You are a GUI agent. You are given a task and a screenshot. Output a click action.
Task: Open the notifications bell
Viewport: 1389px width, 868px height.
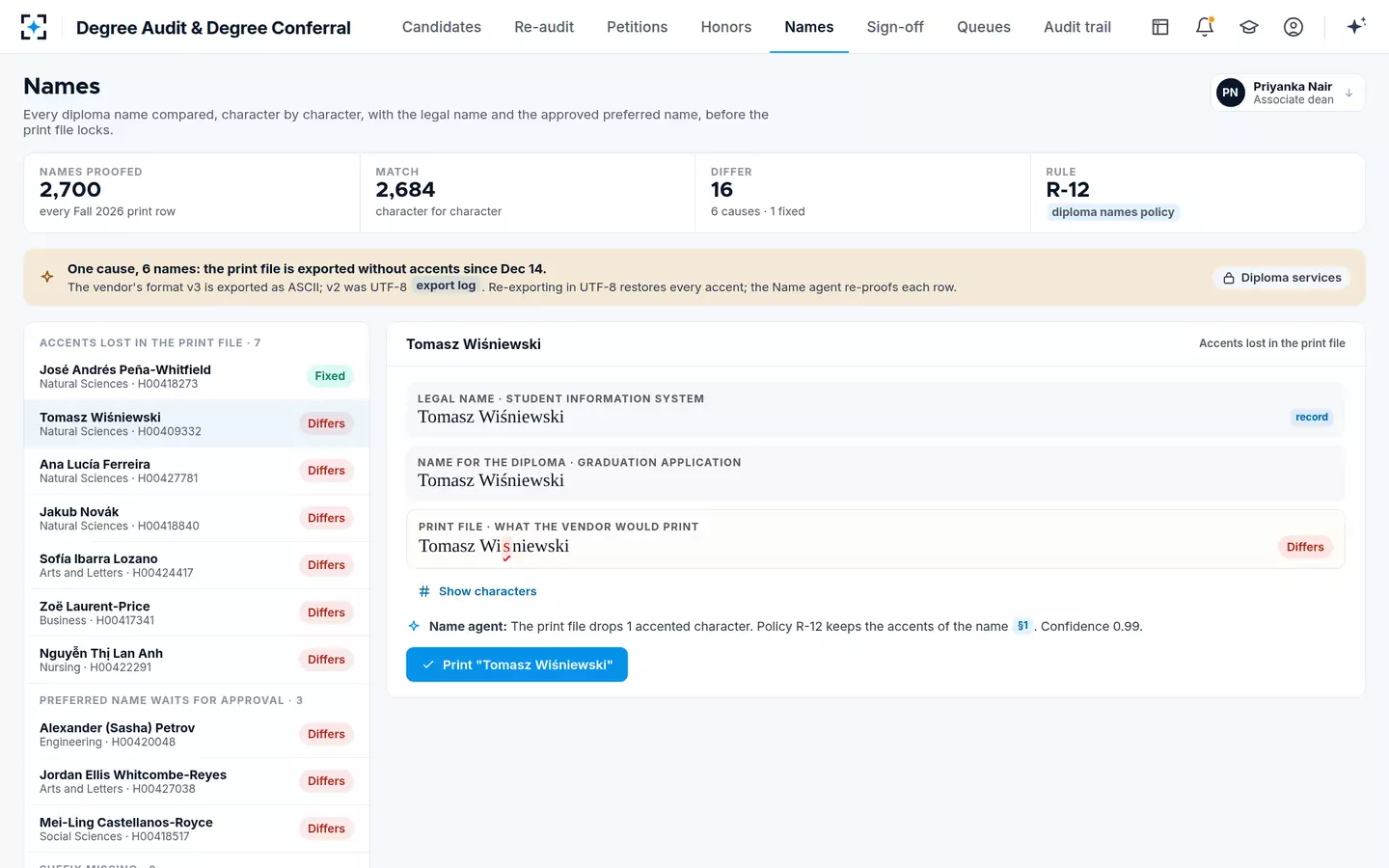click(1205, 27)
